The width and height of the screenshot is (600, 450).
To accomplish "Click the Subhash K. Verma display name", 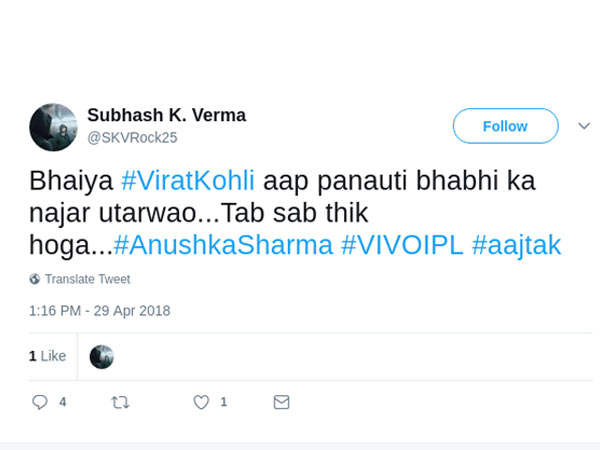I will coord(166,116).
